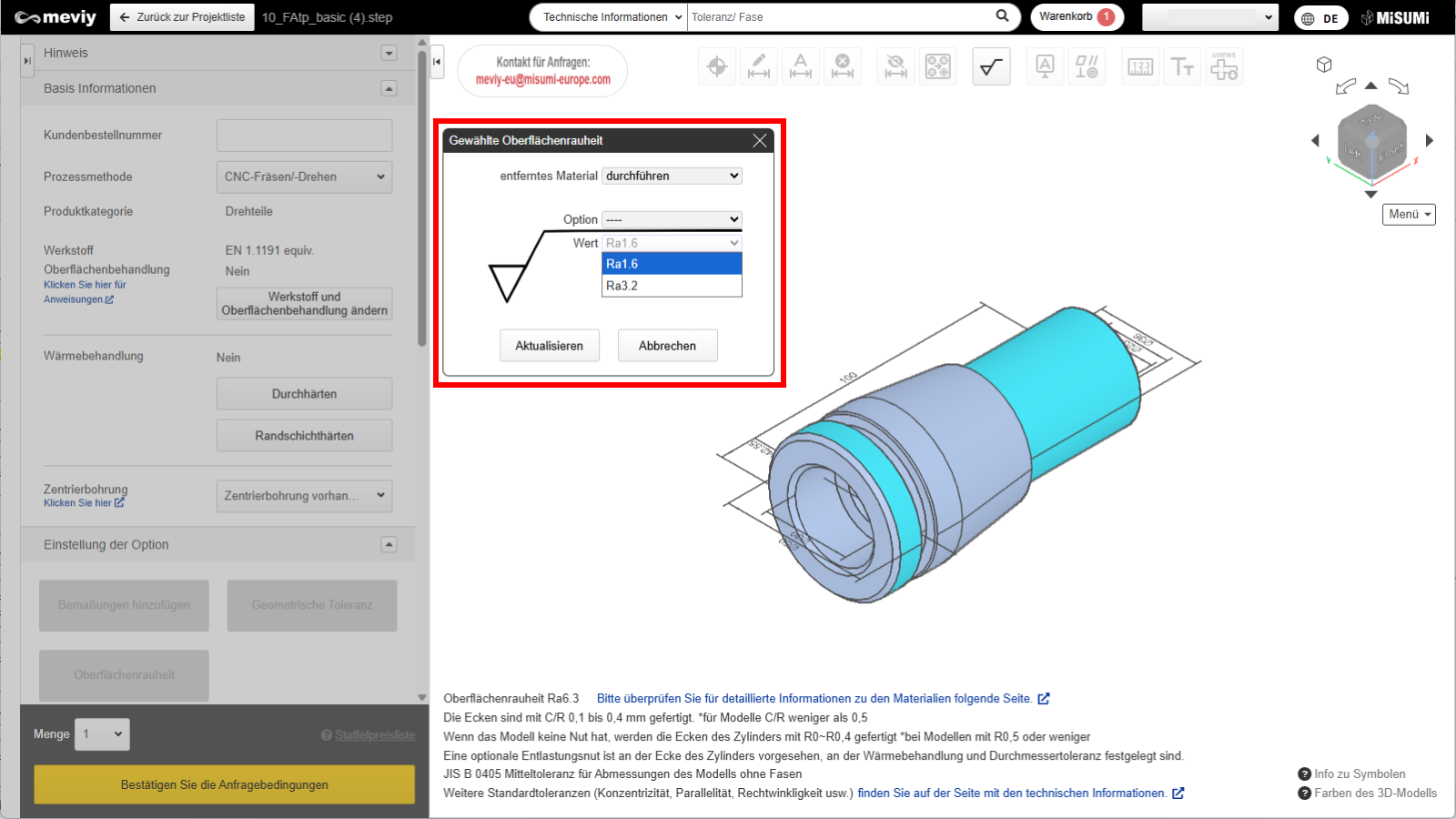
Task: Collapse the Basis Informationen section
Action: click(389, 88)
